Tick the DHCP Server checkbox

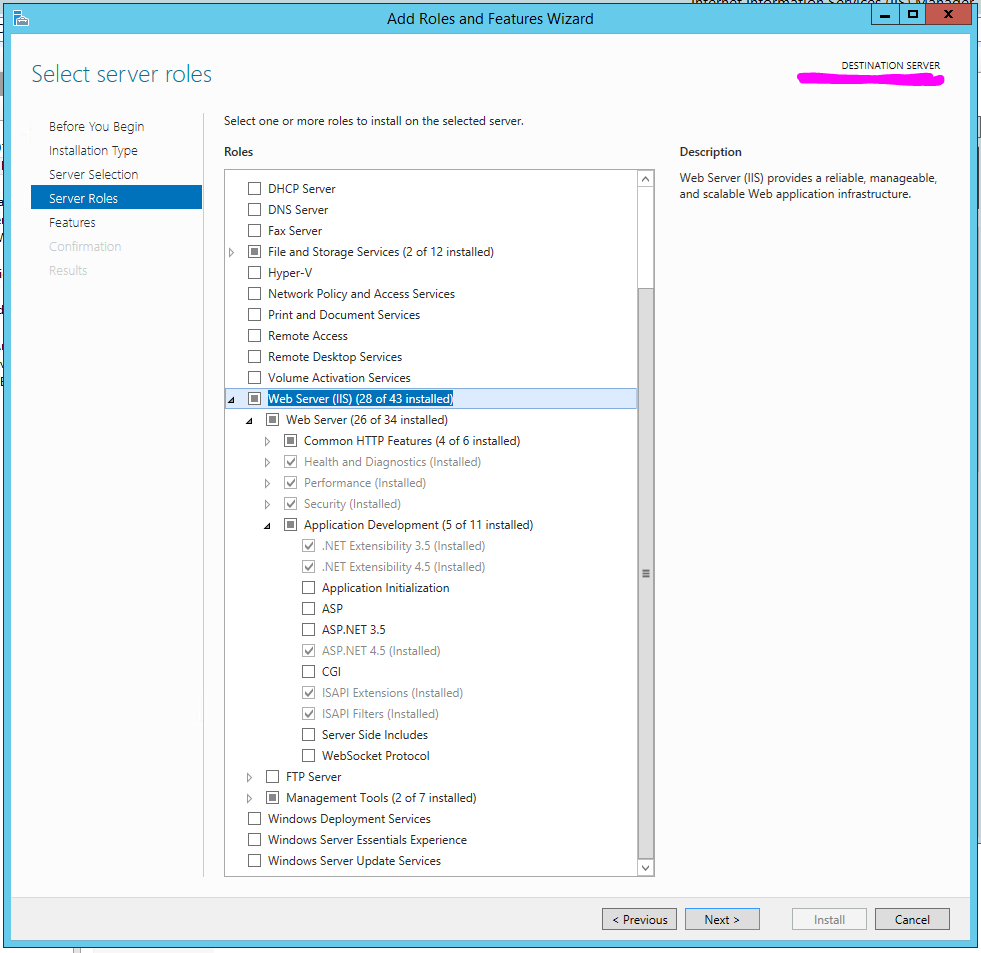pyautogui.click(x=255, y=188)
